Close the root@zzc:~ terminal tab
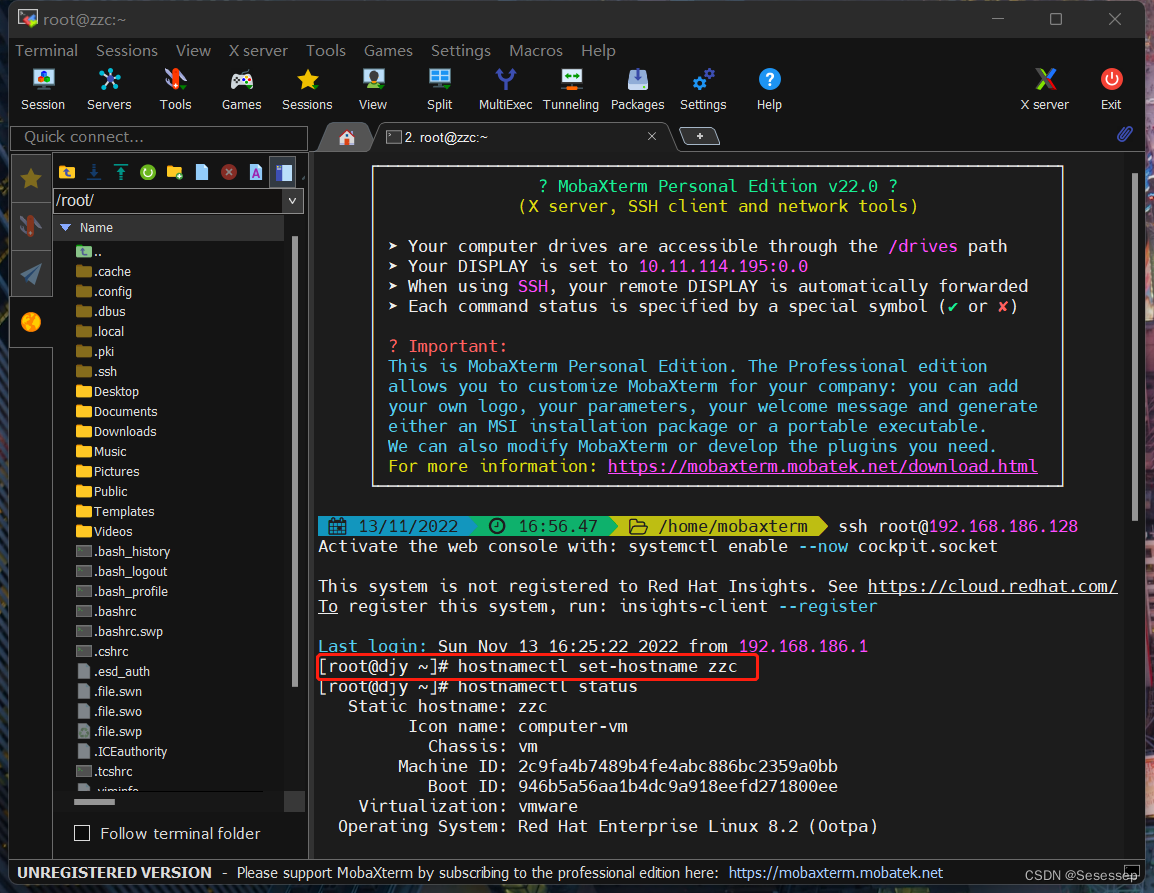 [651, 136]
